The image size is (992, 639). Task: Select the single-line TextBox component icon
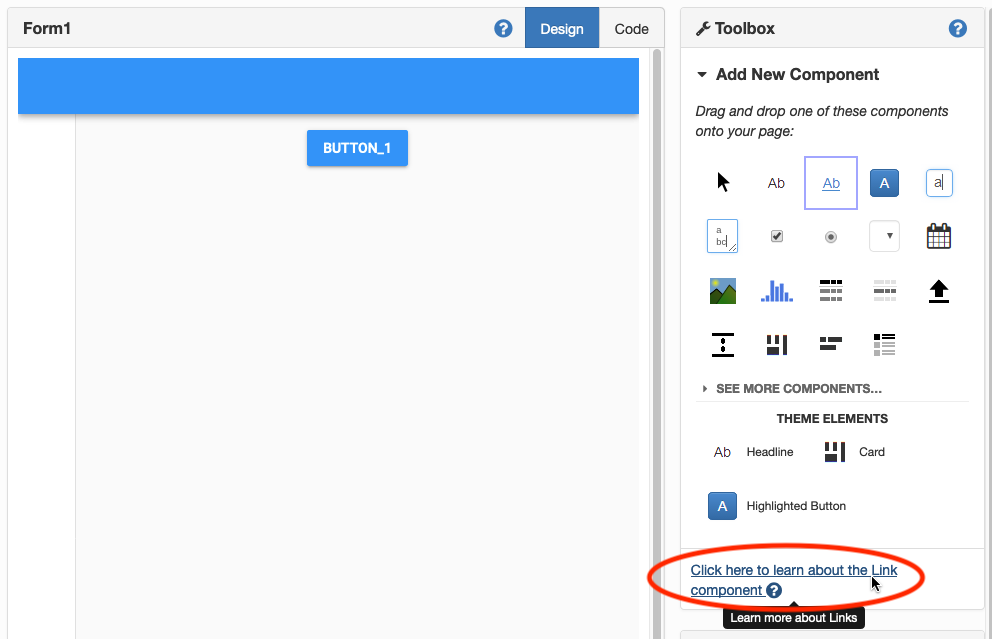tap(938, 183)
